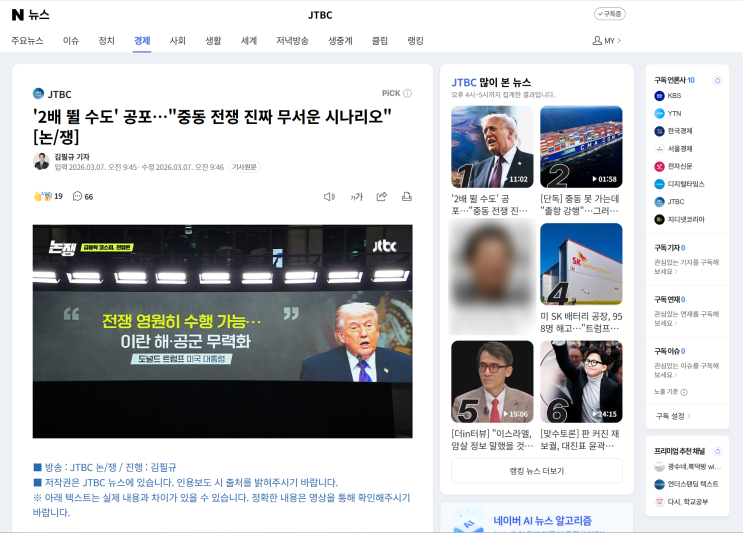Click 랭킹 뉴스 더보기 button
Screen dimensions: 743x533
click(x=536, y=471)
